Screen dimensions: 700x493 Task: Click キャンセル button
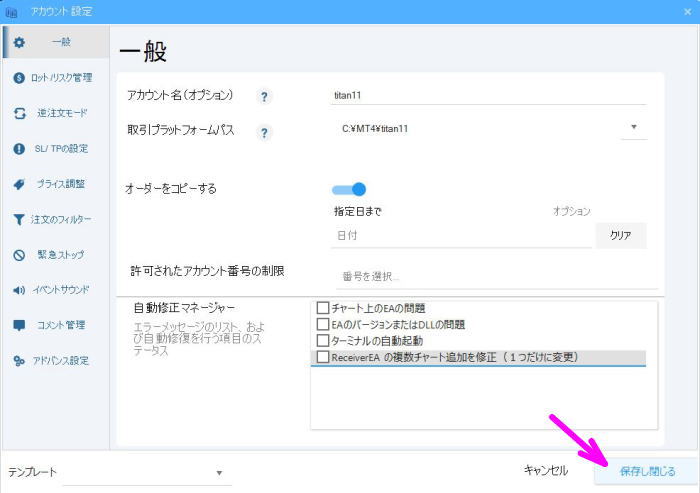pos(546,471)
